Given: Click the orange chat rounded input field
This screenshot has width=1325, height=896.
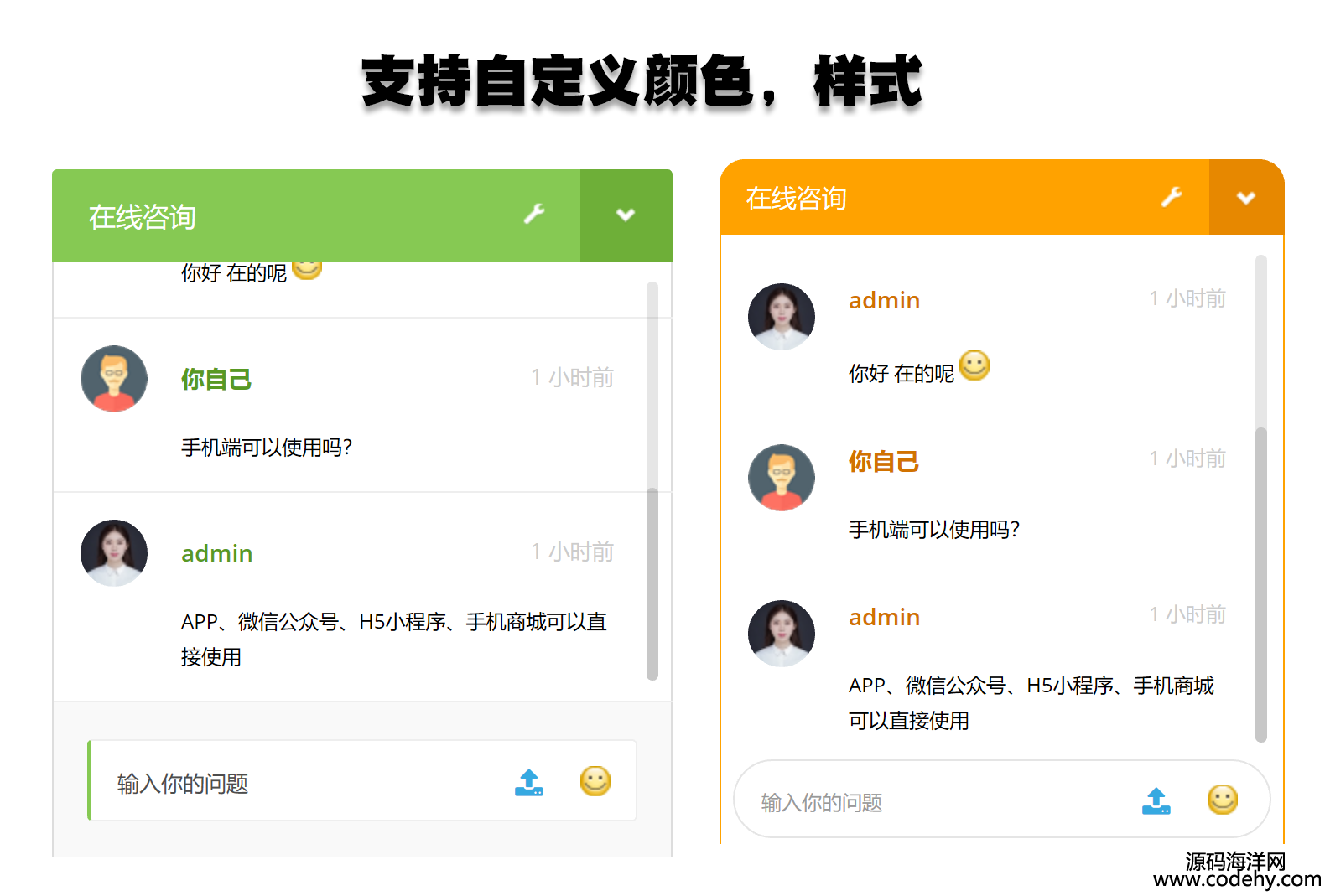Looking at the screenshot, I should point(1002,799).
